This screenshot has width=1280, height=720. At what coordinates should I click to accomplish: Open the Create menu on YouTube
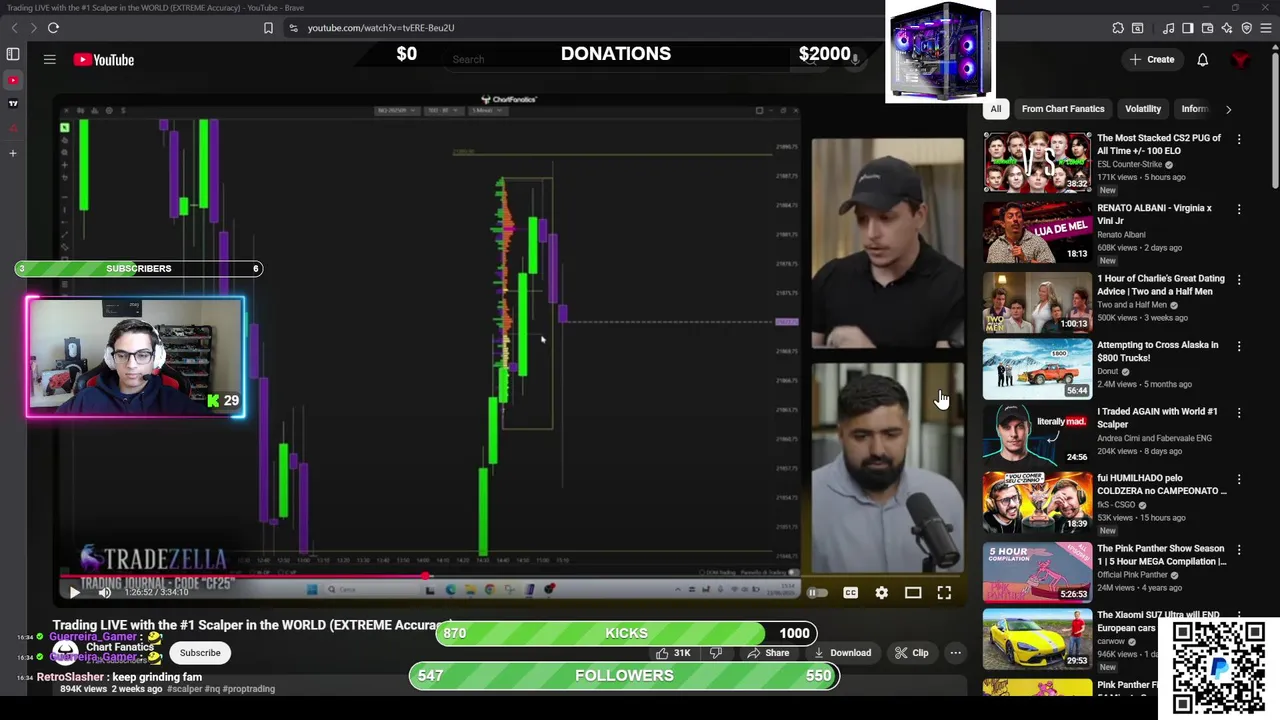[x=1152, y=60]
